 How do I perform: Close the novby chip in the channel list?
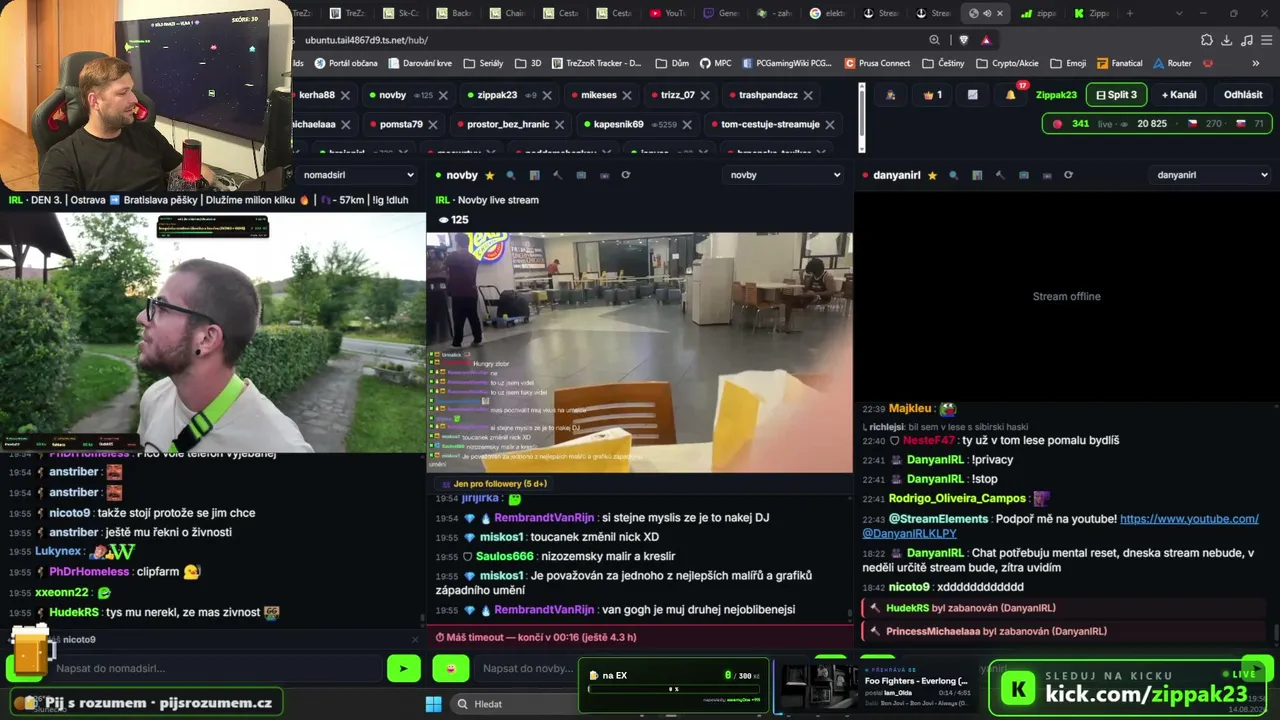point(443,95)
